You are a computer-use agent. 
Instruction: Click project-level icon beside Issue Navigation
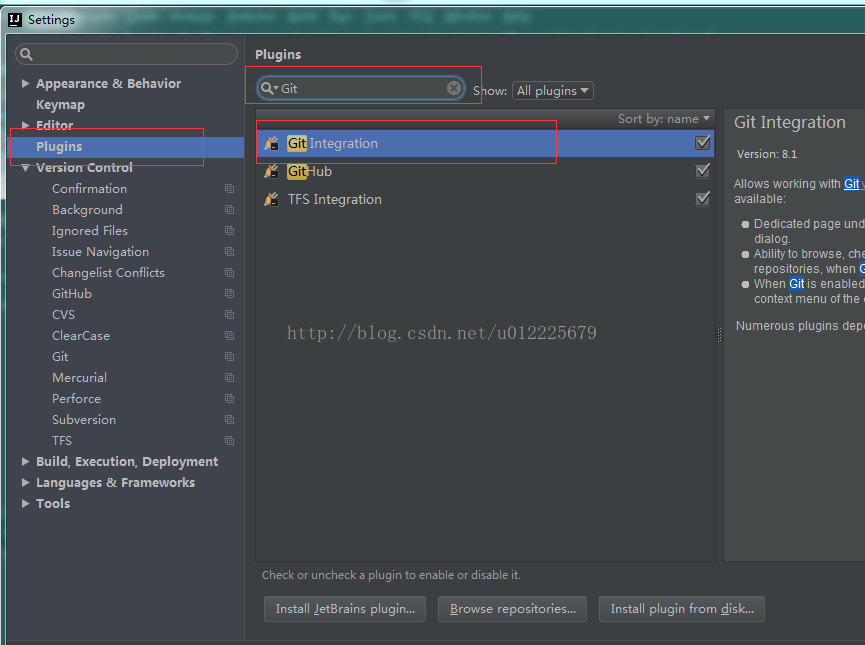click(x=229, y=252)
